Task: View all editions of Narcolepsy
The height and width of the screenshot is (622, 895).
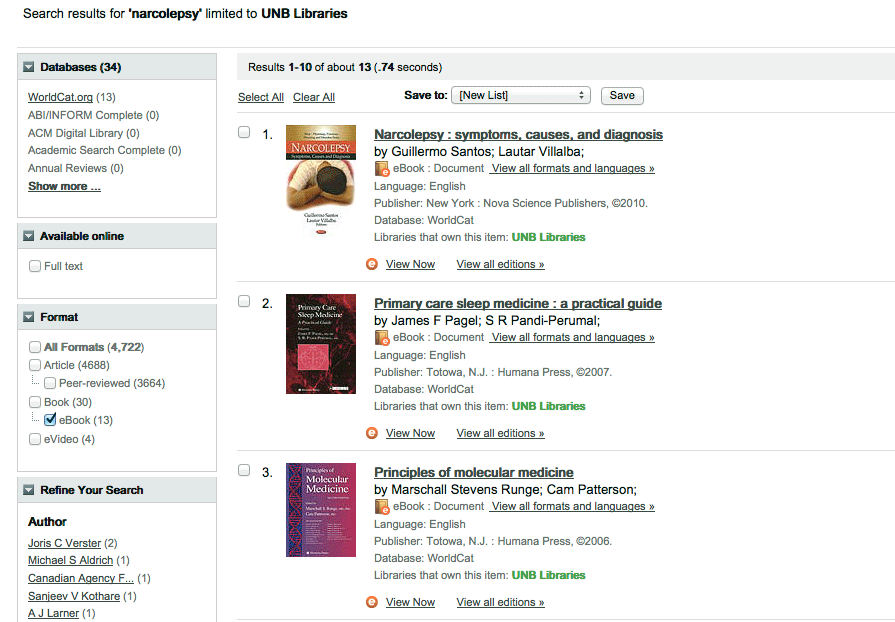Action: pos(501,264)
